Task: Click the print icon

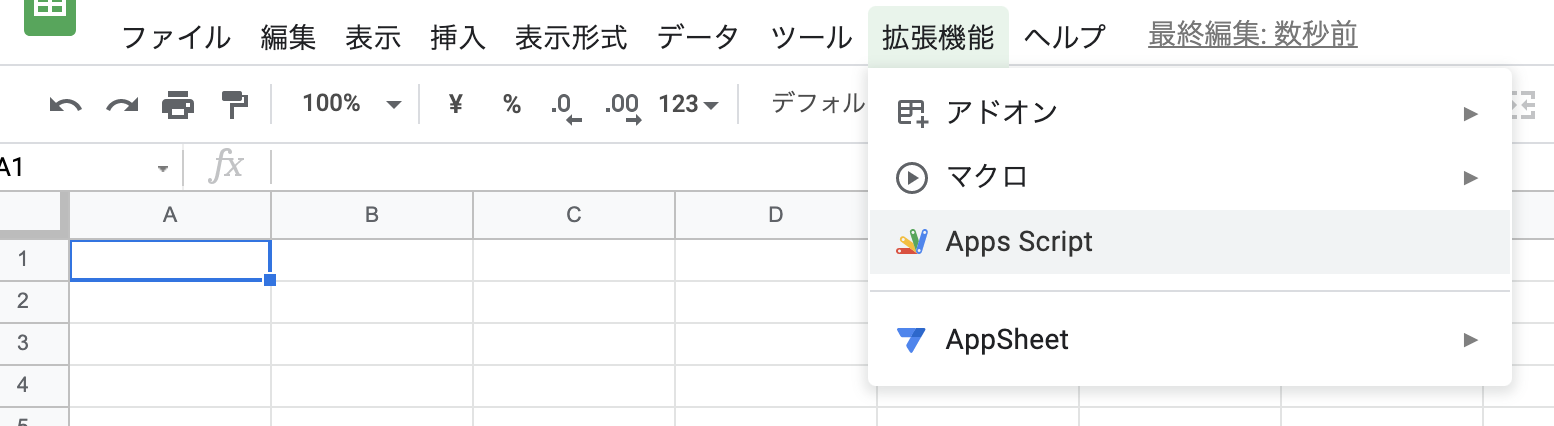Action: (178, 104)
